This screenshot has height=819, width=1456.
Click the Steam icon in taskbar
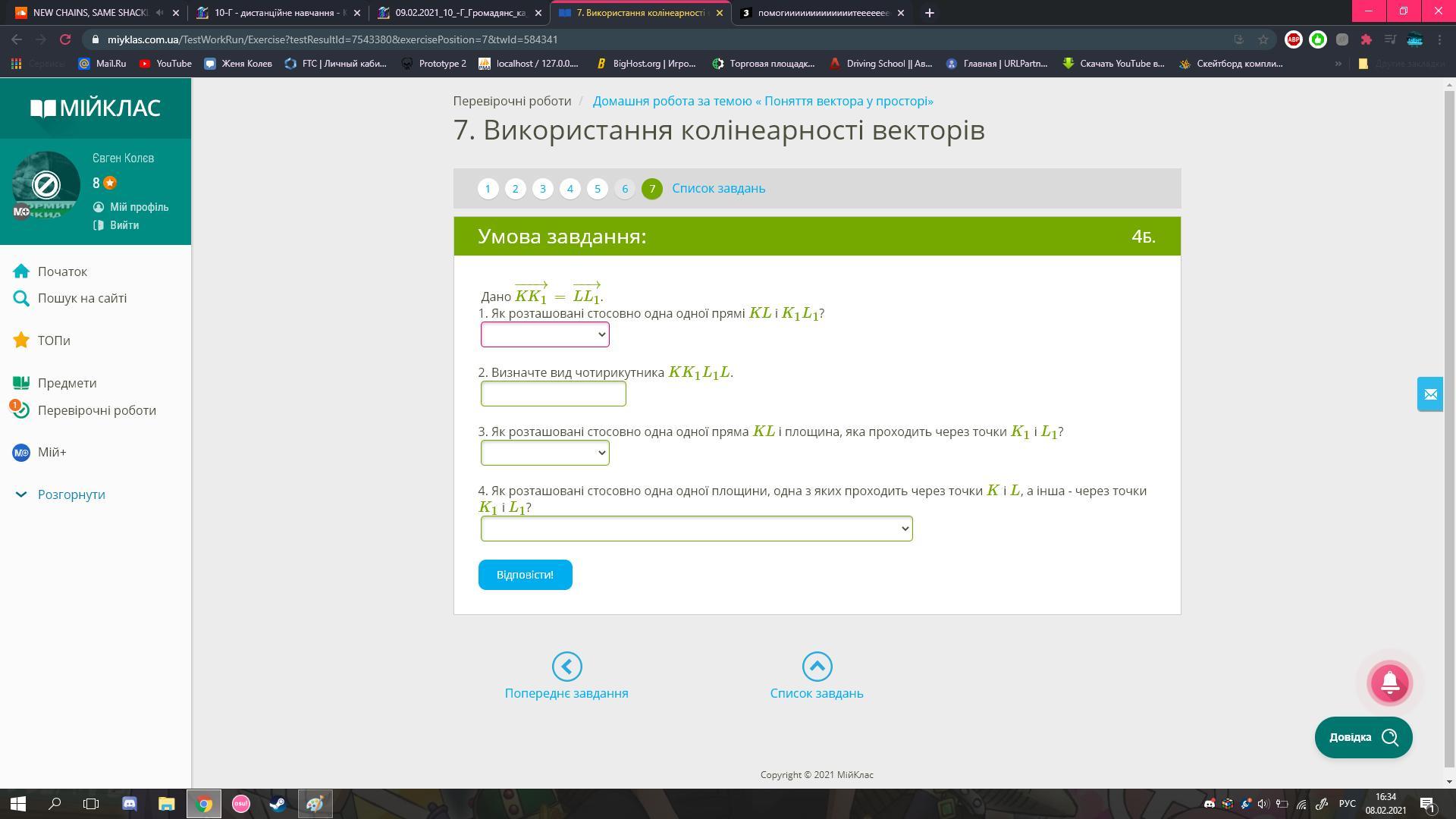point(278,804)
